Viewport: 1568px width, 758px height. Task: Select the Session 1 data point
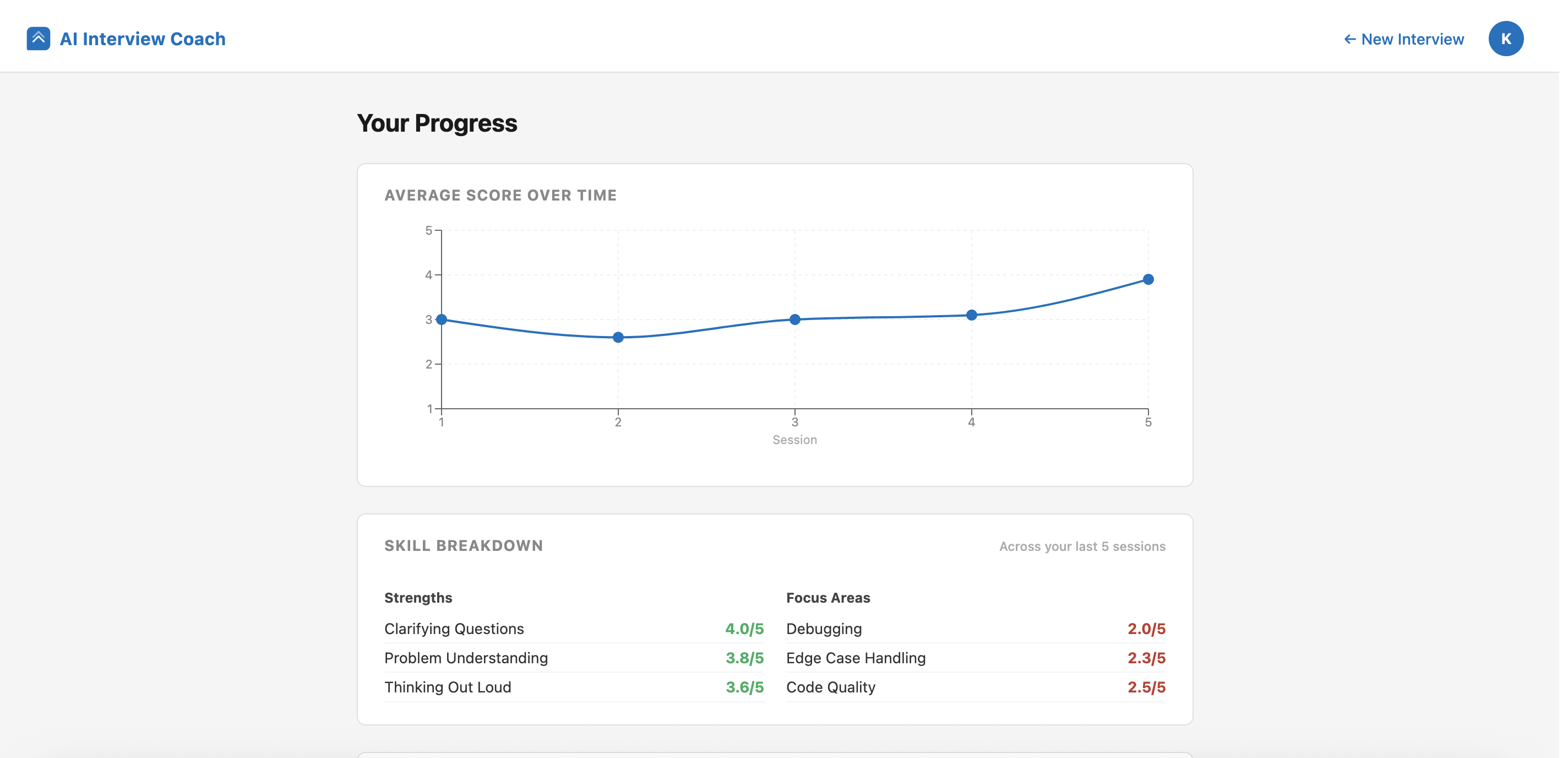[442, 319]
